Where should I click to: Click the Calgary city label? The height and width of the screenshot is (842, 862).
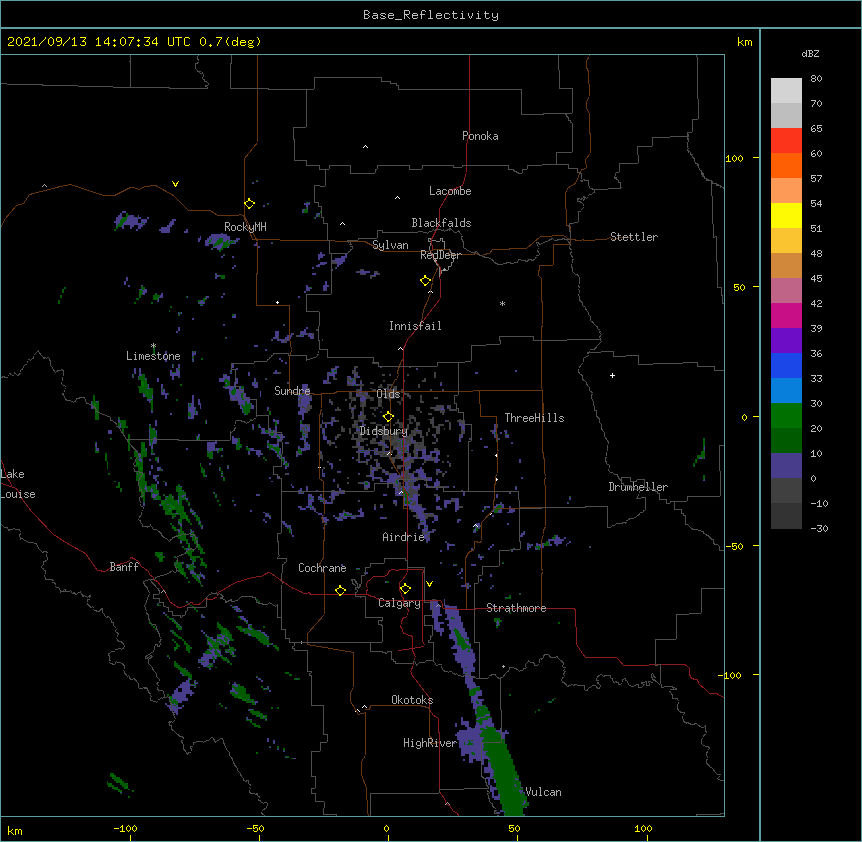point(399,603)
